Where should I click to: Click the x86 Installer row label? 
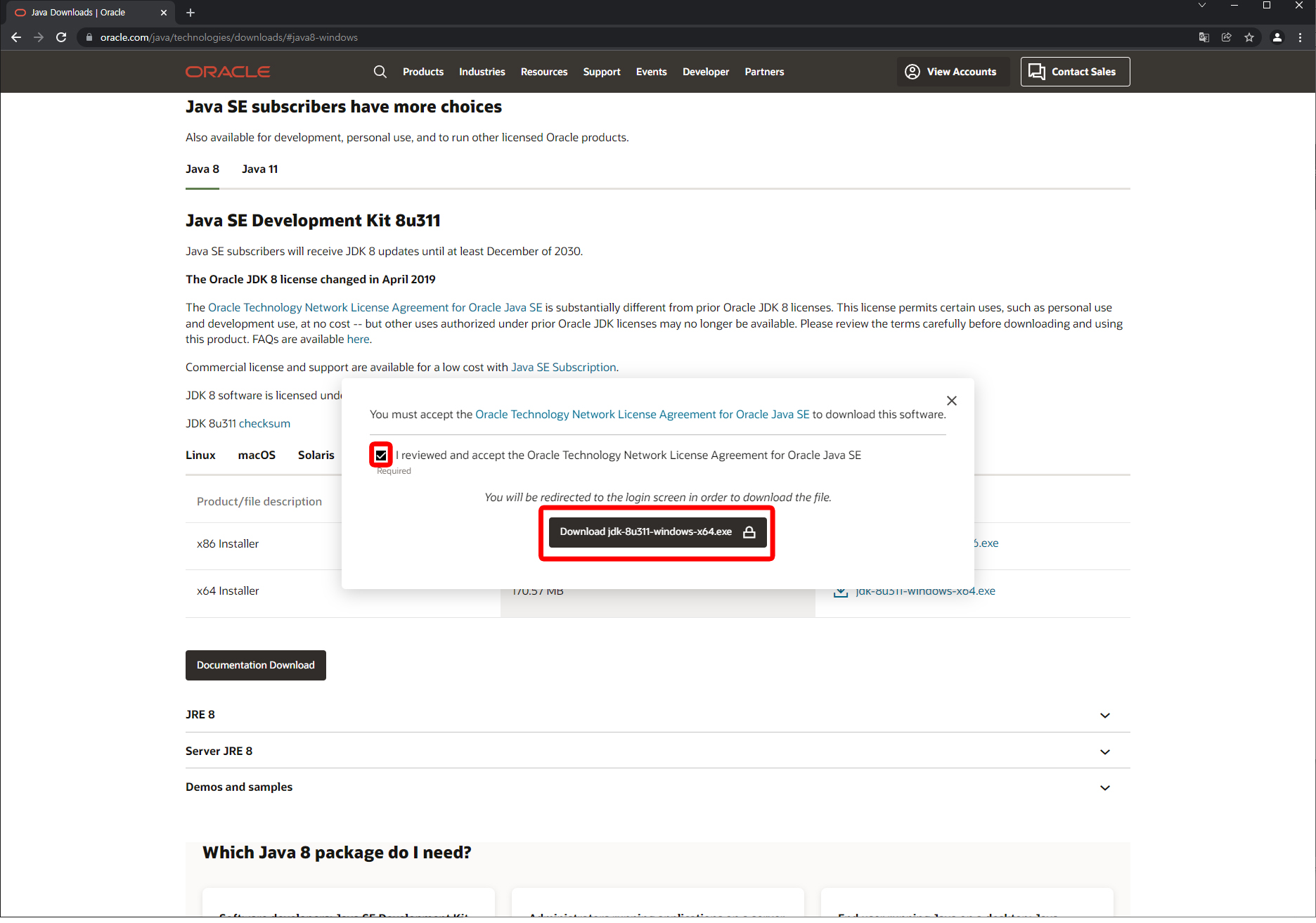coord(228,544)
